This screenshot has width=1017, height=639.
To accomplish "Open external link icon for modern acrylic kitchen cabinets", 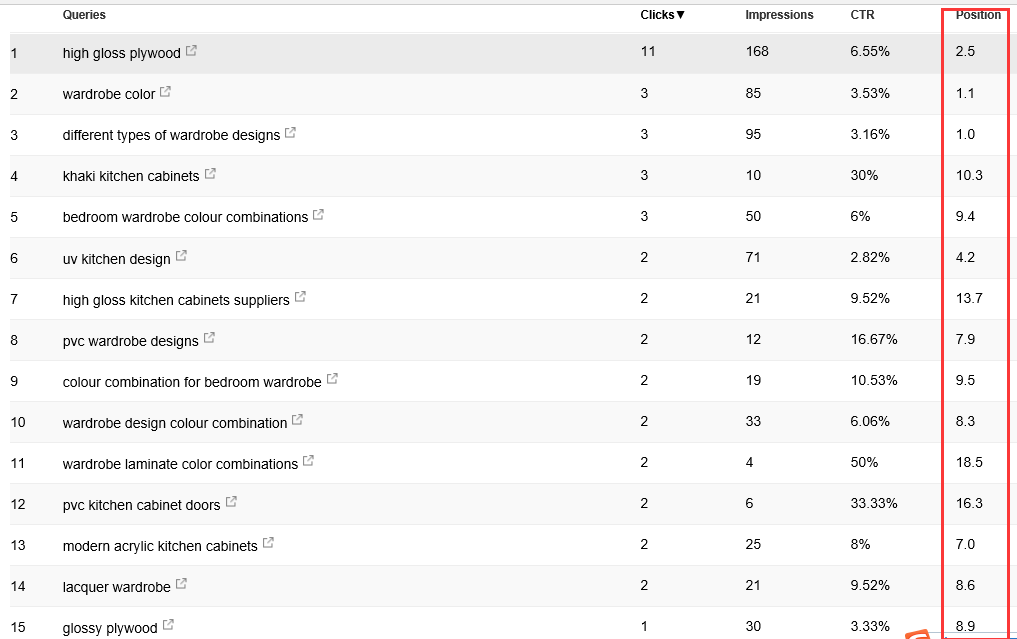I will pos(269,543).
